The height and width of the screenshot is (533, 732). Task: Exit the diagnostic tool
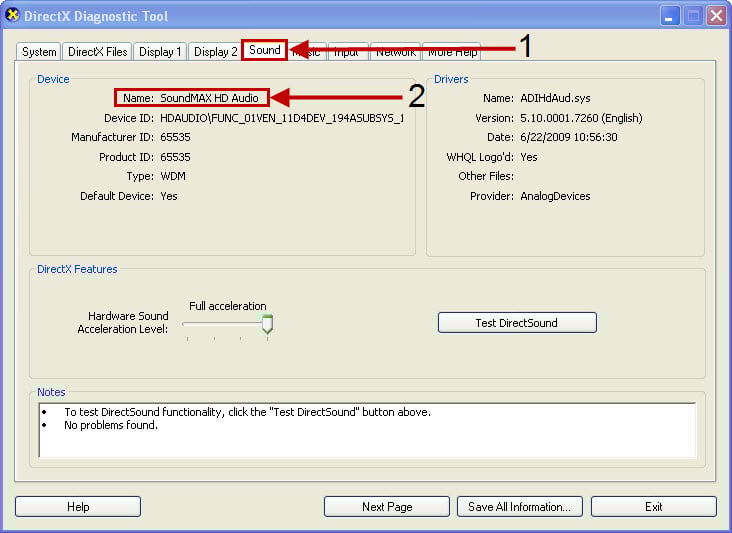coord(654,507)
